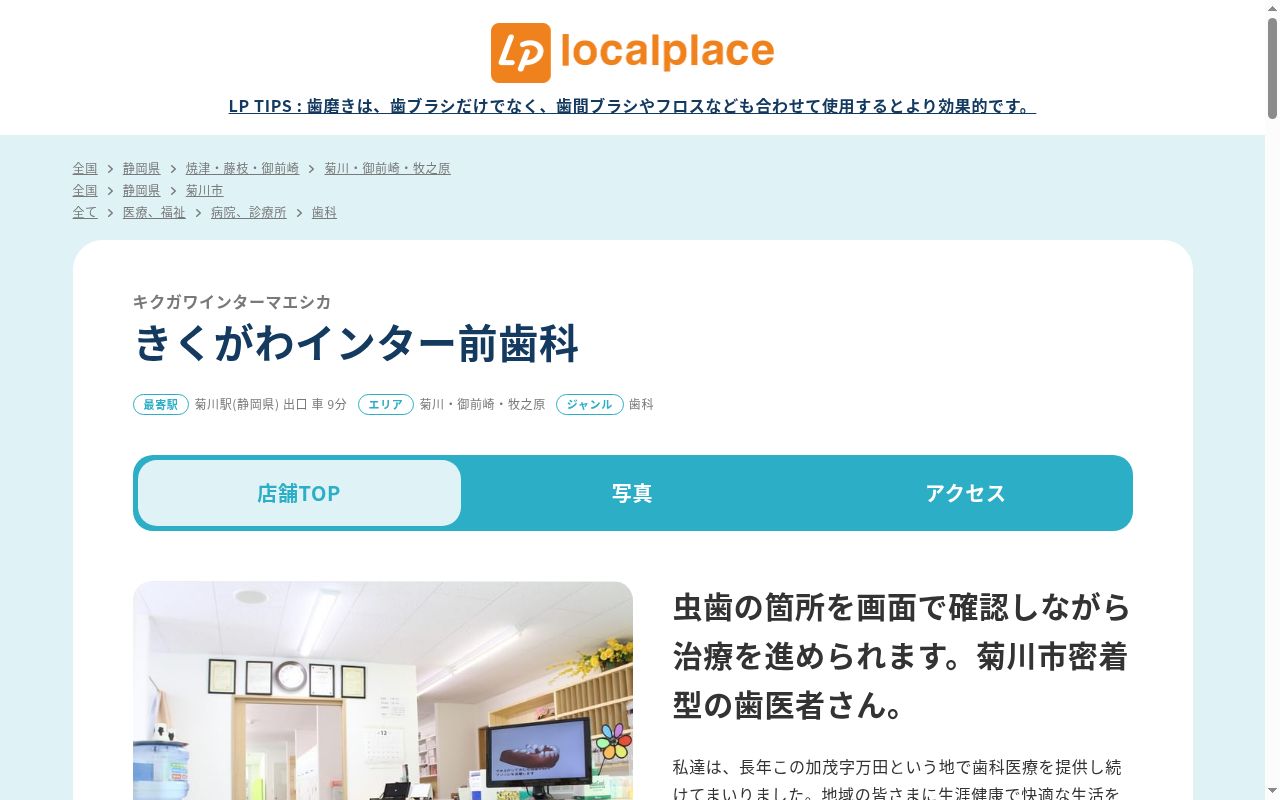Click the 虫歯の箇所を画面で確認 headline

pyautogui.click(x=902, y=656)
